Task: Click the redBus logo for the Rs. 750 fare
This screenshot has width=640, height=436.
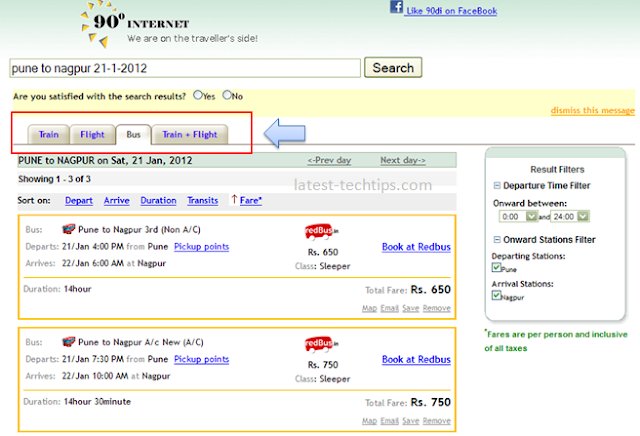Action: tap(322, 344)
